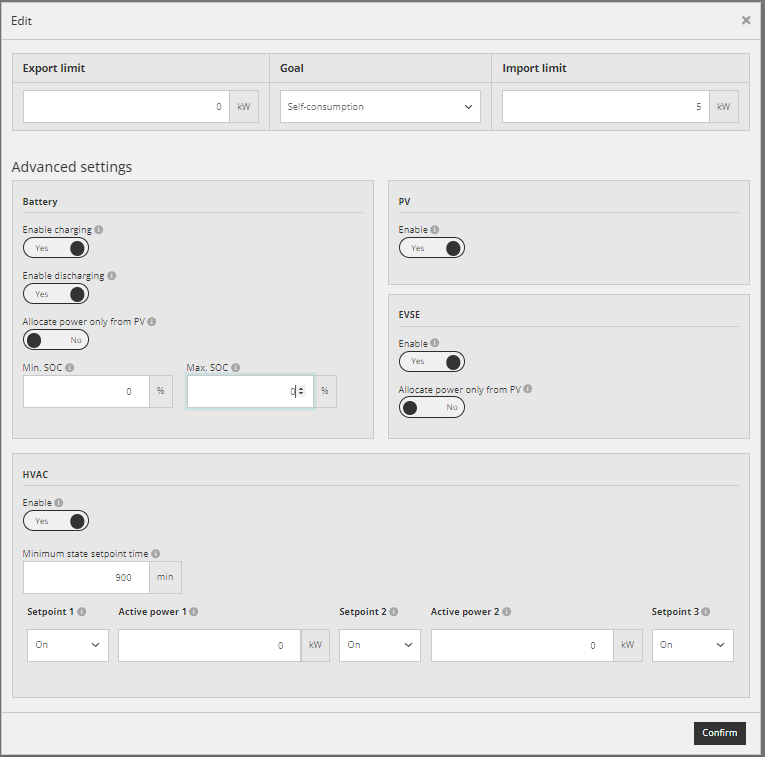Toggle Battery Enable discharging switch
The width and height of the screenshot is (765, 757).
point(56,294)
